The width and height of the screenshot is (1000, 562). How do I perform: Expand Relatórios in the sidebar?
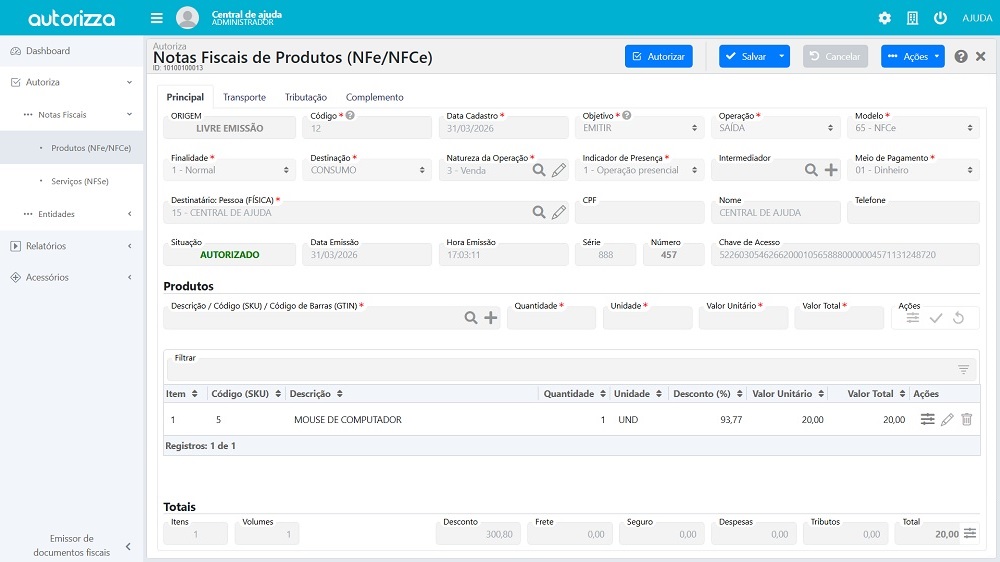coord(71,246)
